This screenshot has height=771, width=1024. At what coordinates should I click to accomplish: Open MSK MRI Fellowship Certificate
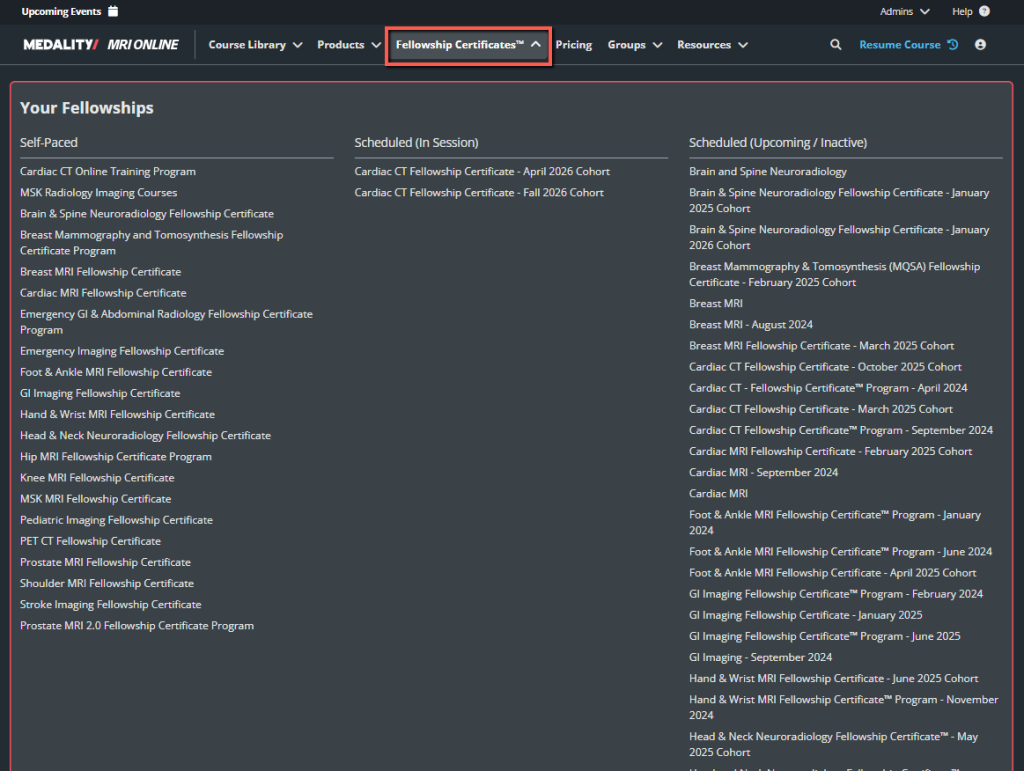[95, 499]
